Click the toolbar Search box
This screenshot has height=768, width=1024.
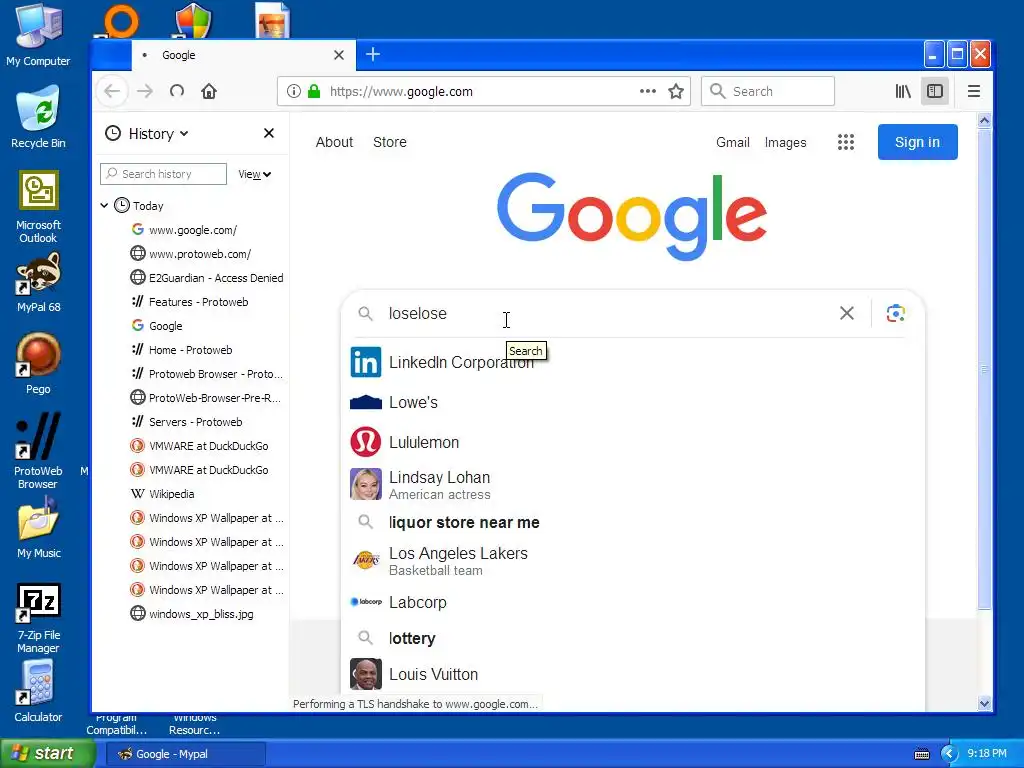click(x=768, y=91)
